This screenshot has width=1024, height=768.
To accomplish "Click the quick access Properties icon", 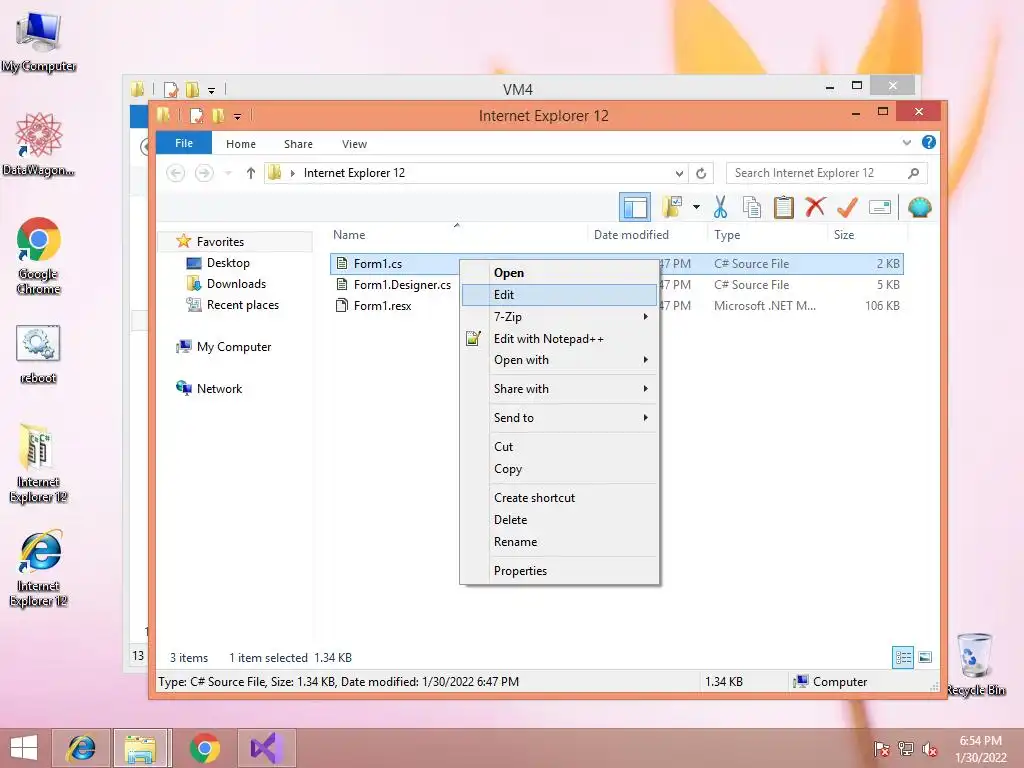I will pyautogui.click(x=196, y=116).
